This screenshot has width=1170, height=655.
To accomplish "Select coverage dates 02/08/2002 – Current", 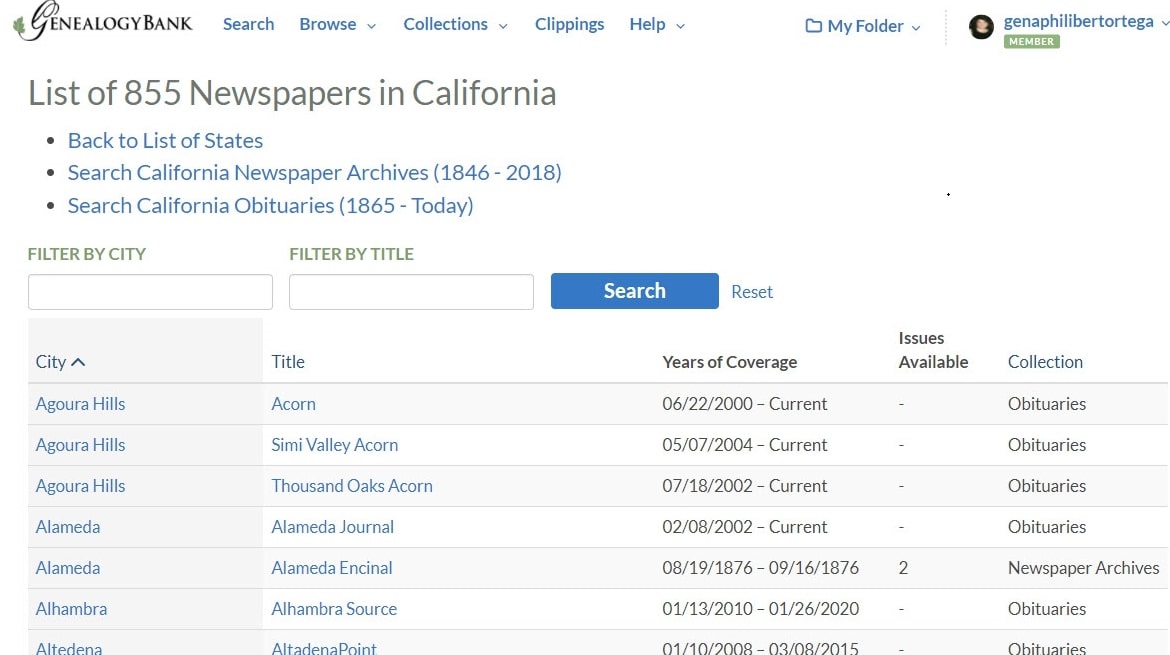I will pyautogui.click(x=744, y=527).
